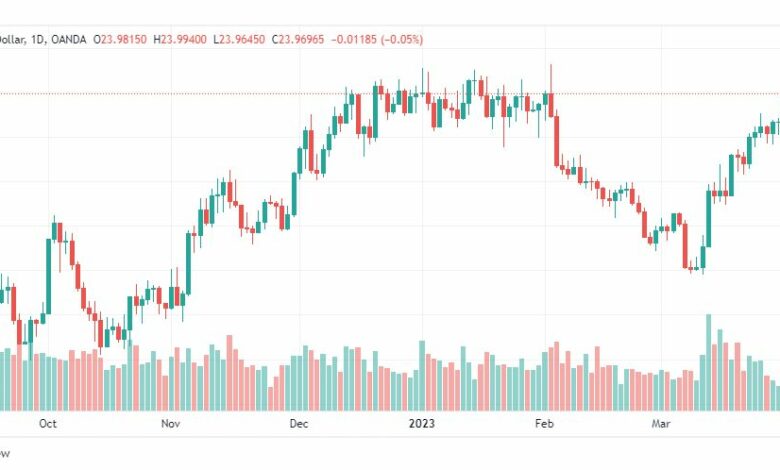
Task: Click the Mar label on the time axis
Action: 661,423
